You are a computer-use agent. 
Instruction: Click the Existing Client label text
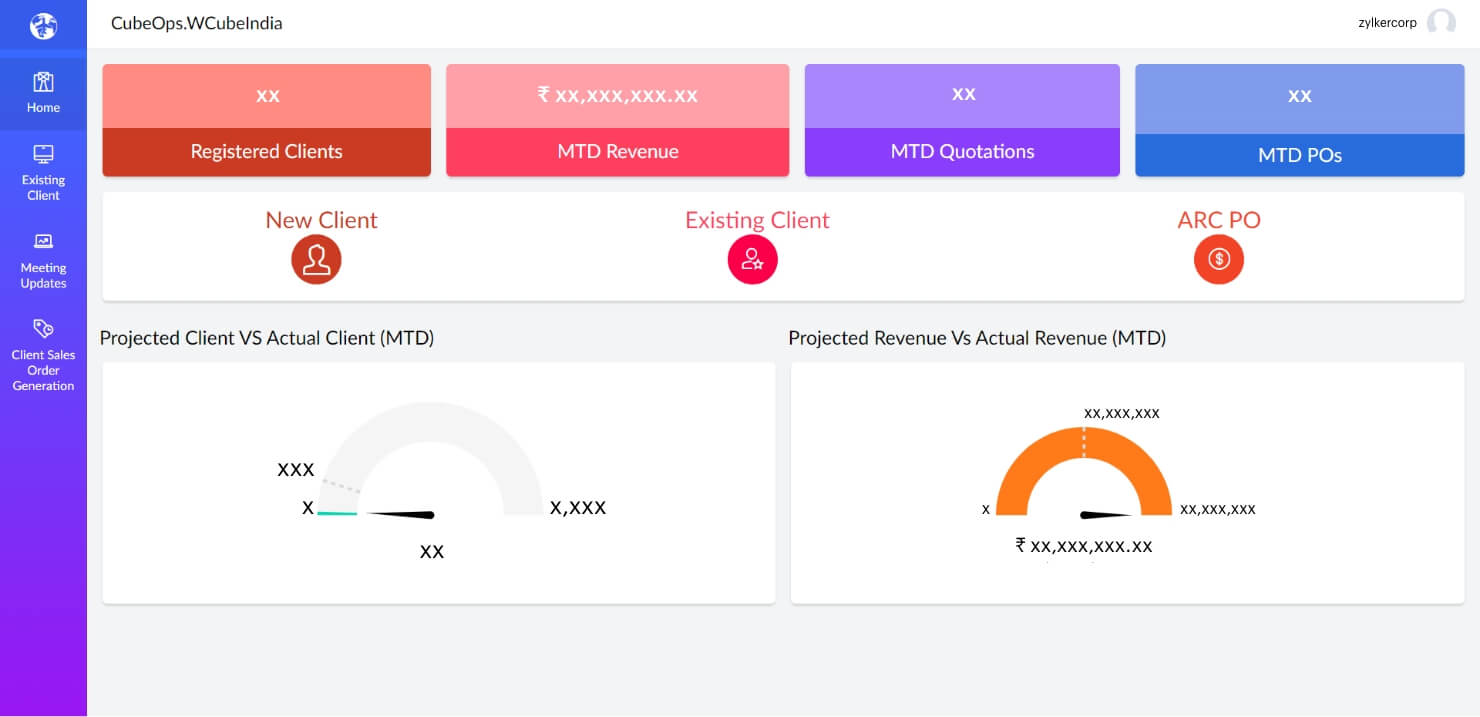(757, 219)
